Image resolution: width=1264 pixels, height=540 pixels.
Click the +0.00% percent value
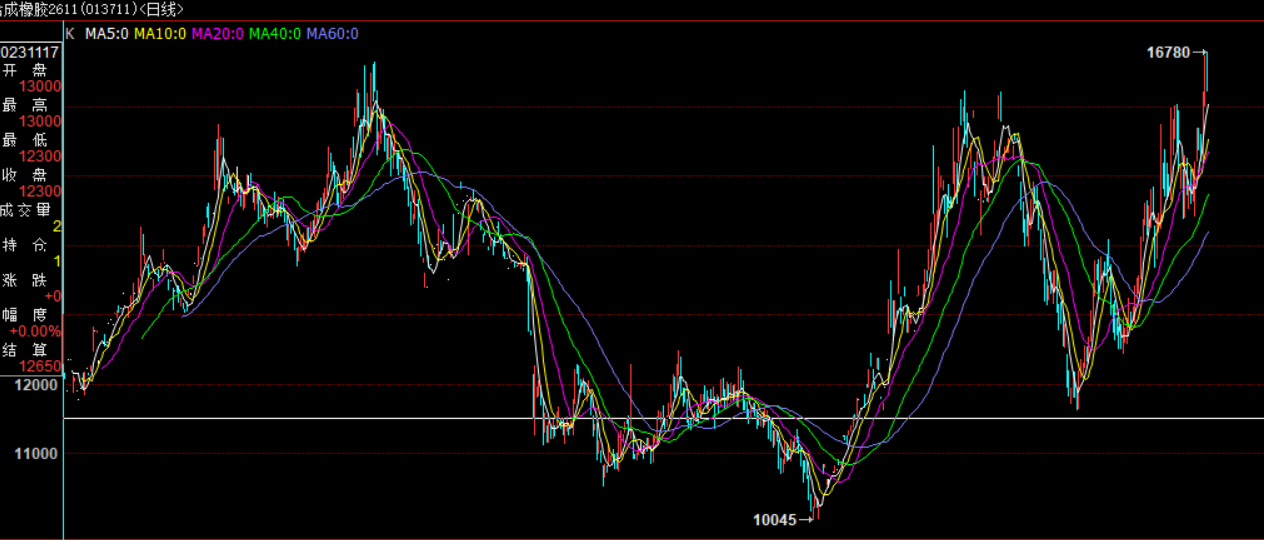(36, 332)
